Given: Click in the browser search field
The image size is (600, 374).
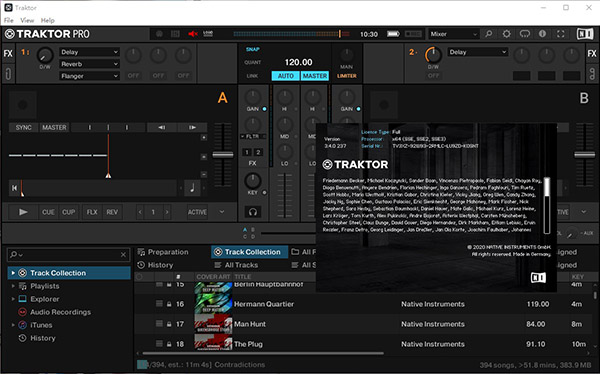Looking at the screenshot, I should click(x=69, y=255).
